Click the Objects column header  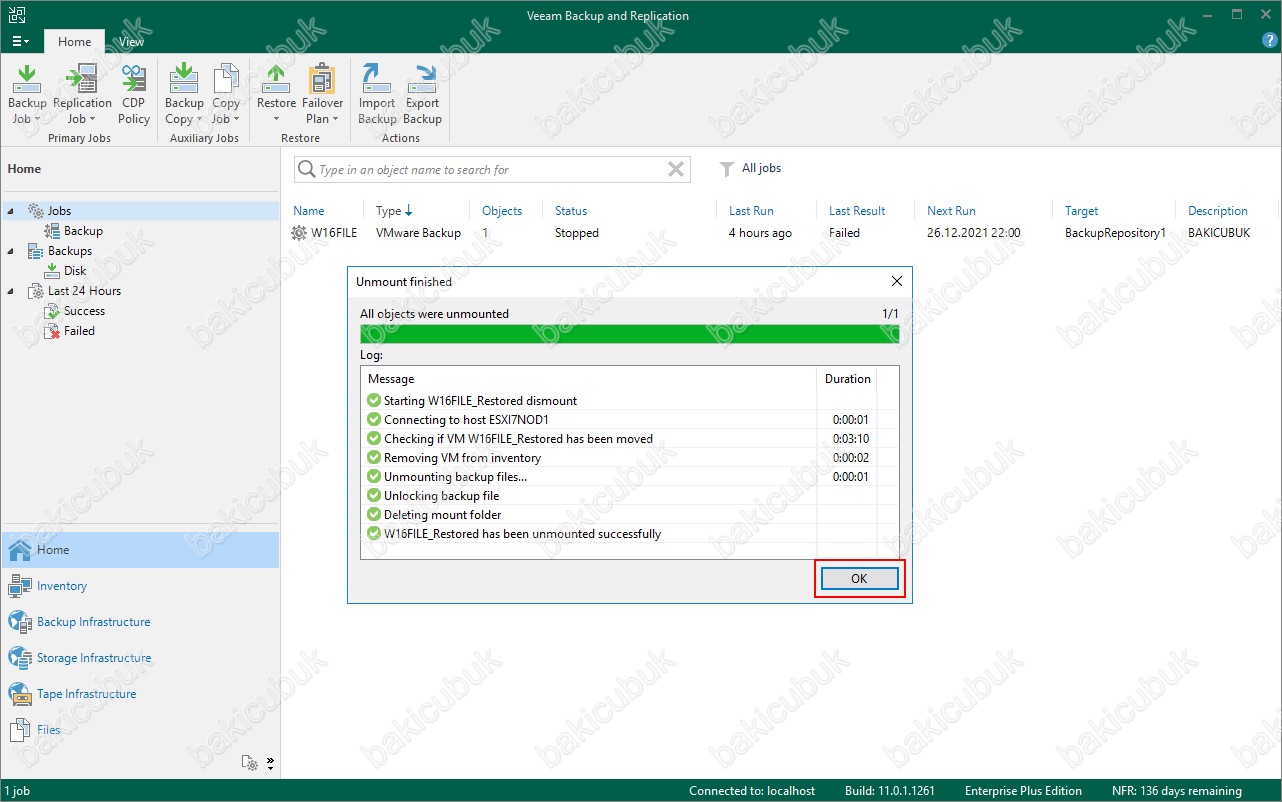pyautogui.click(x=502, y=211)
